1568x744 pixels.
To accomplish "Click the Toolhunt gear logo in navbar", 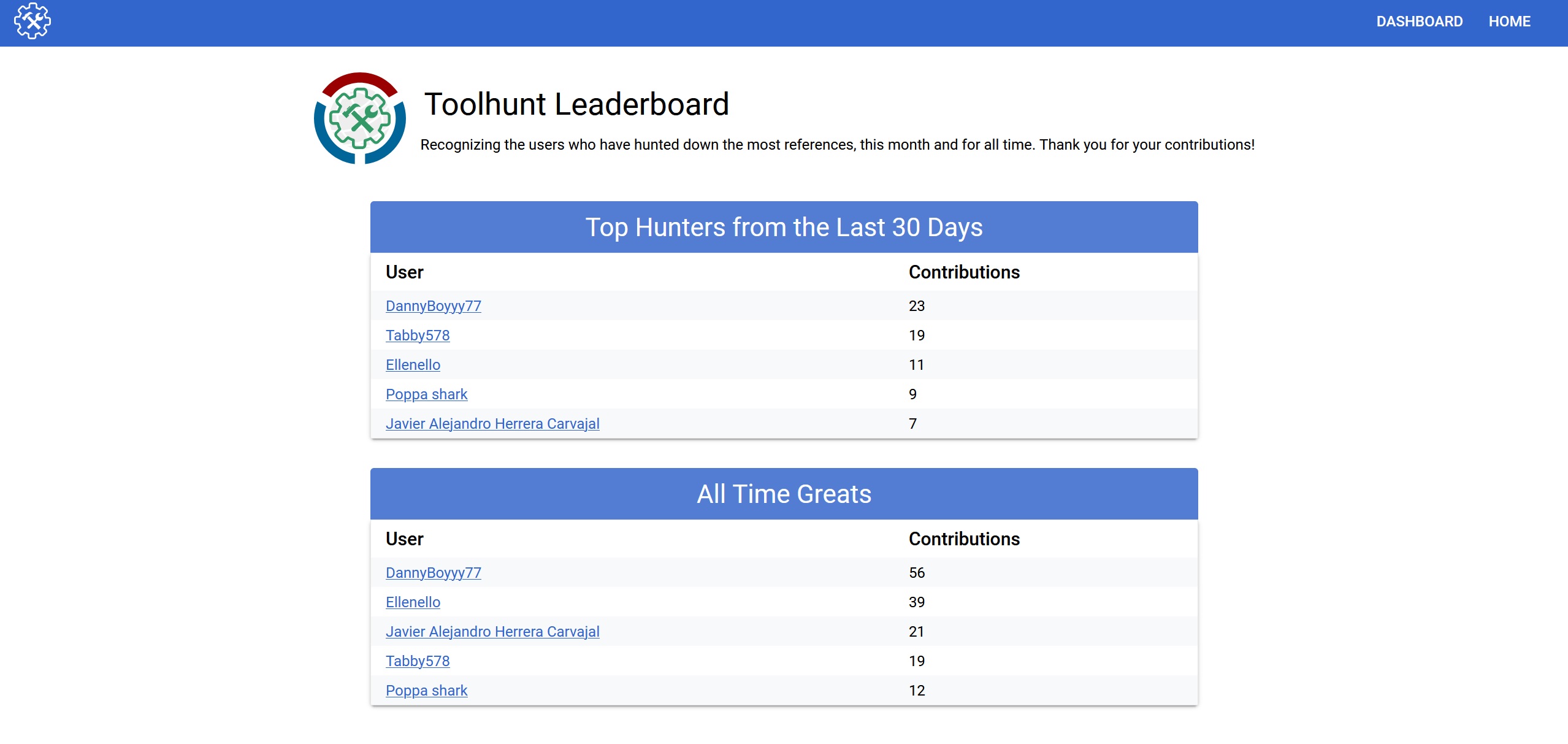I will point(33,21).
